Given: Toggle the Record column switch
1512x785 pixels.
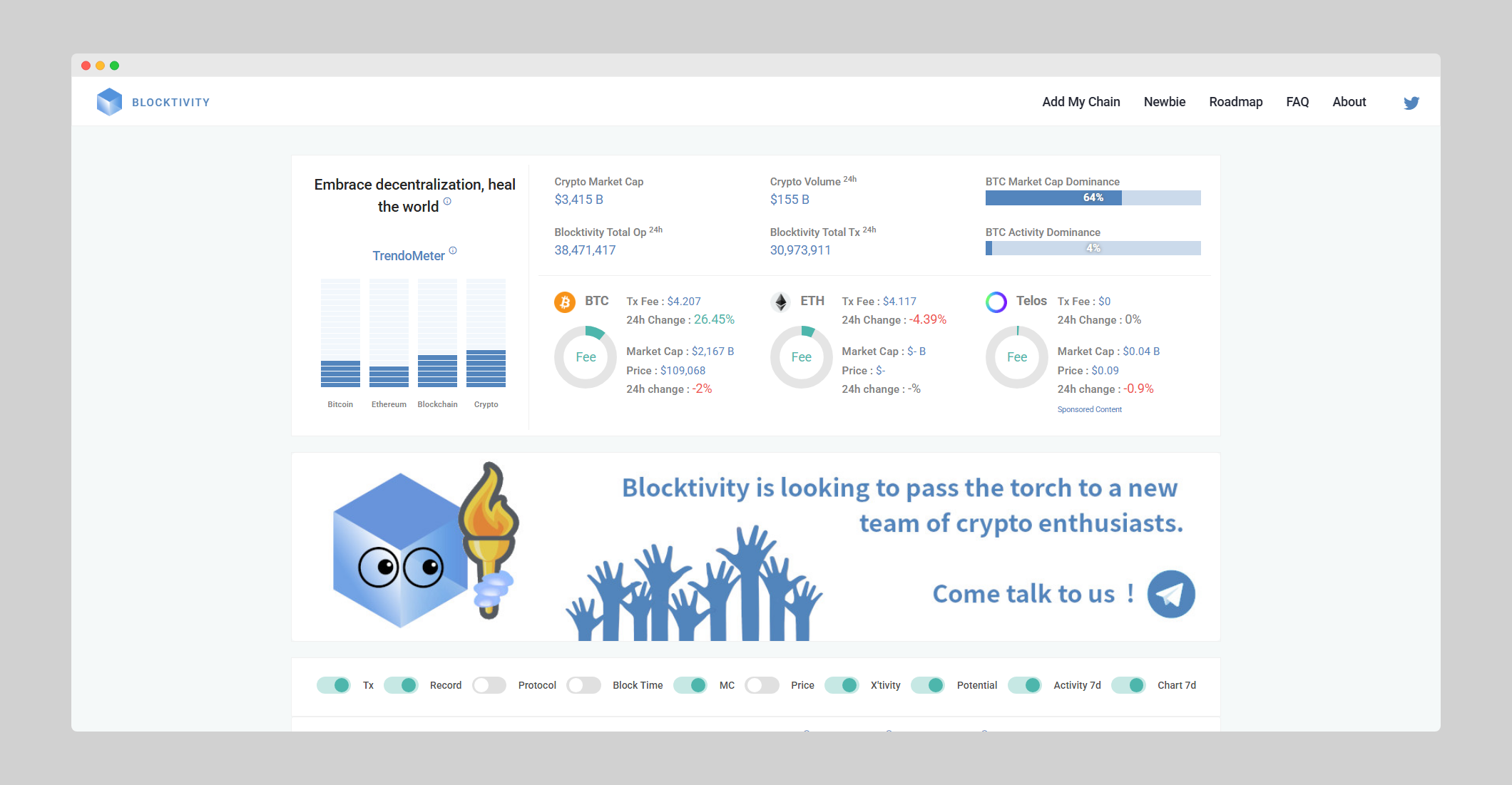Looking at the screenshot, I should 401,685.
